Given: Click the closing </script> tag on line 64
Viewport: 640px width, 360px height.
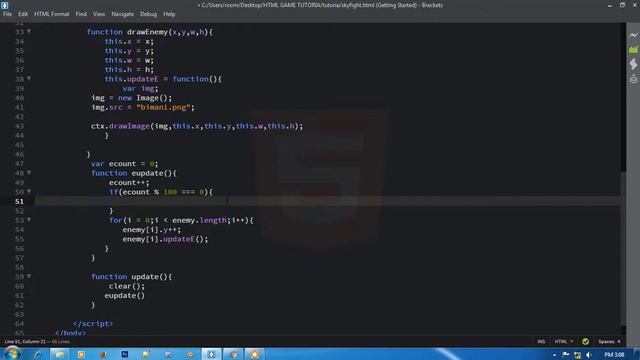Looking at the screenshot, I should tap(93, 324).
